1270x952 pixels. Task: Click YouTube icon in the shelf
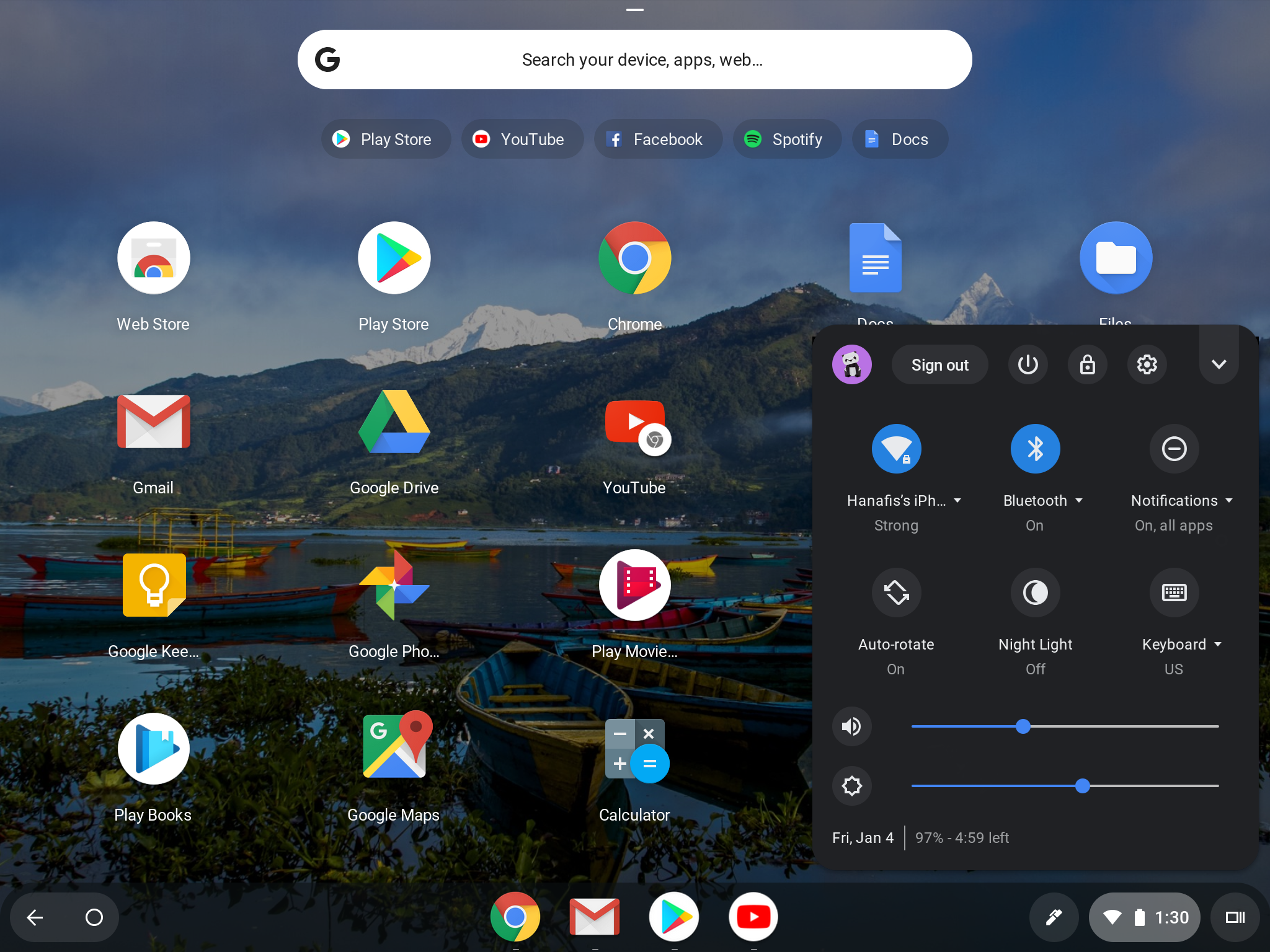pos(753,917)
